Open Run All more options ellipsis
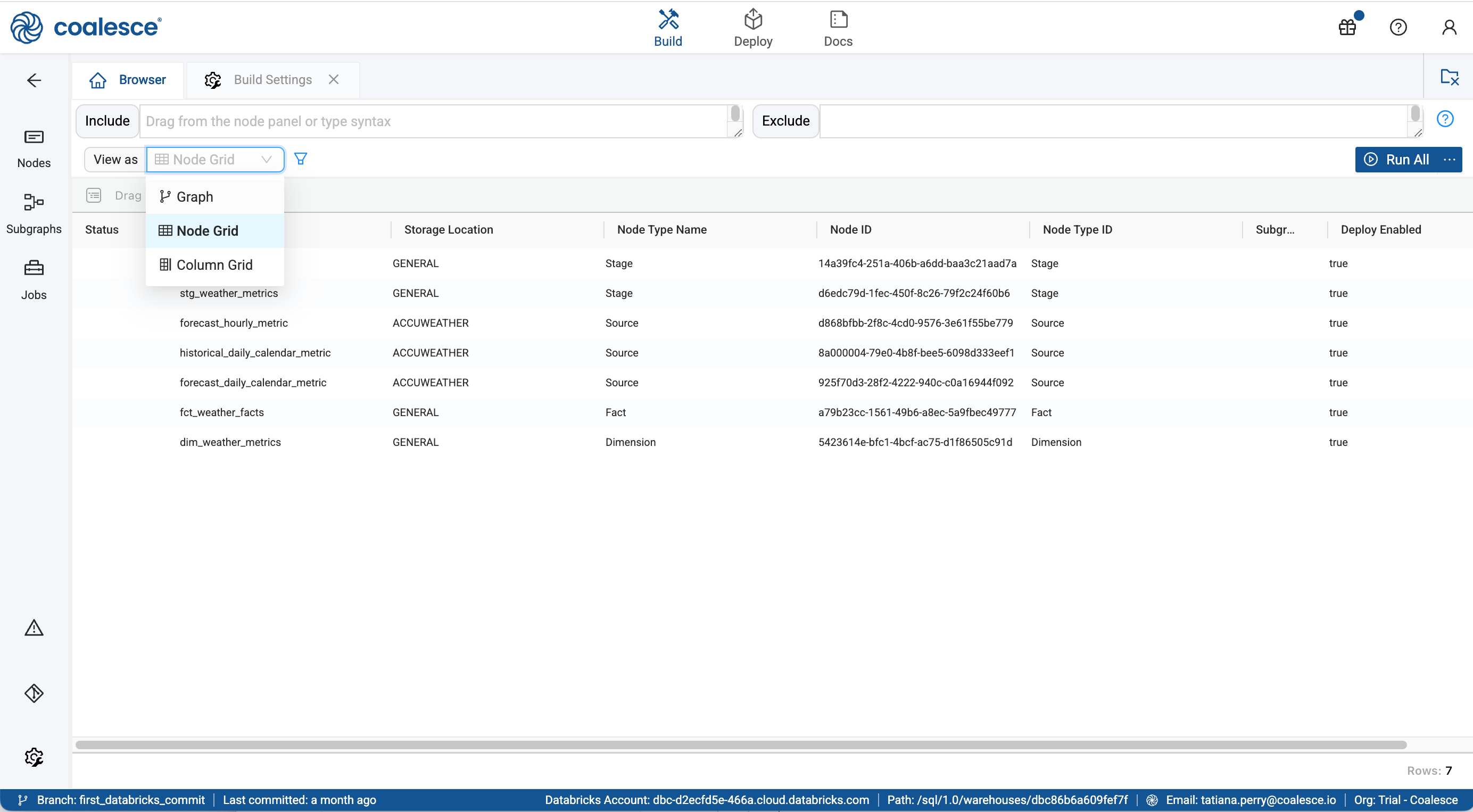 (1449, 160)
